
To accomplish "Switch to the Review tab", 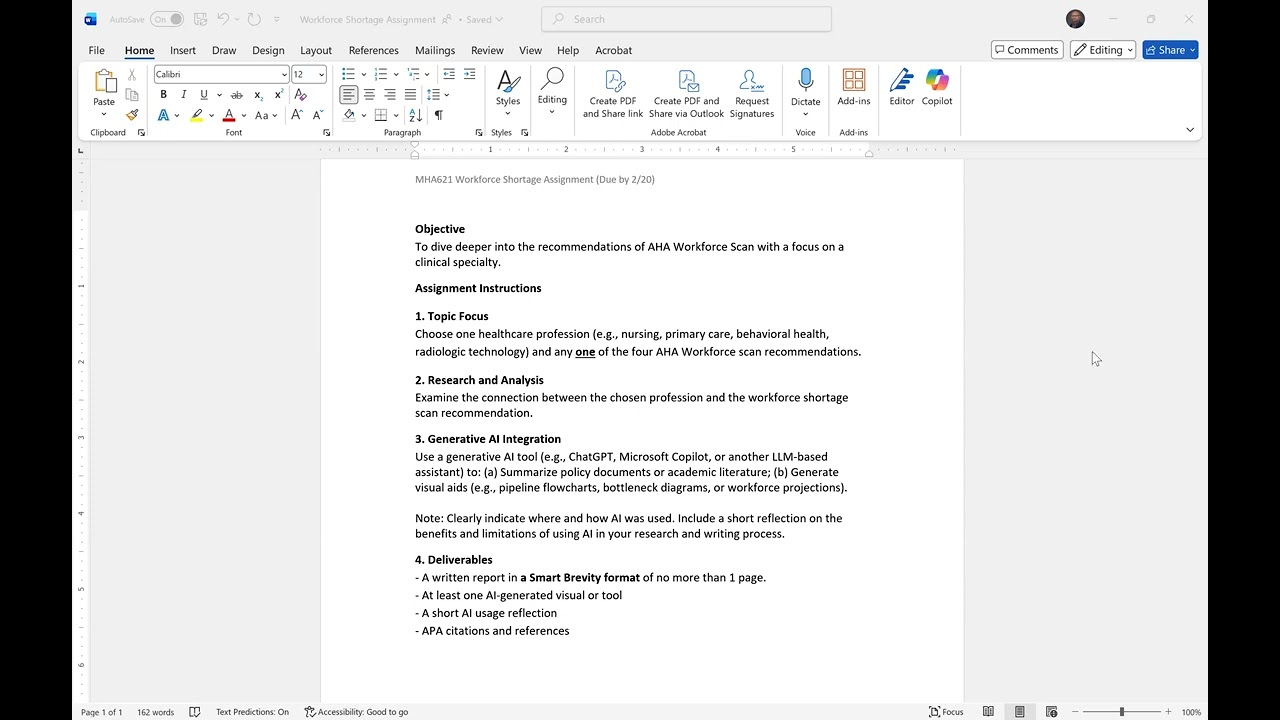I will (487, 50).
